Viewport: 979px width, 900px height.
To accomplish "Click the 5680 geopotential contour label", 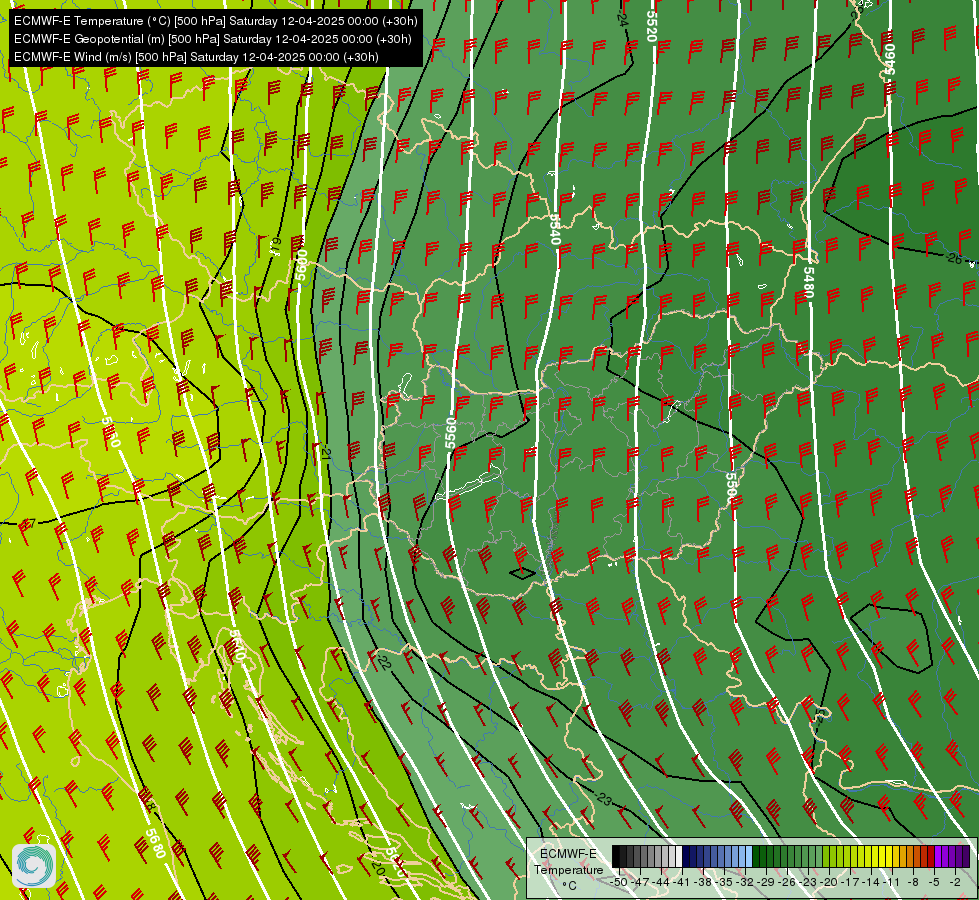I will [x=155, y=843].
